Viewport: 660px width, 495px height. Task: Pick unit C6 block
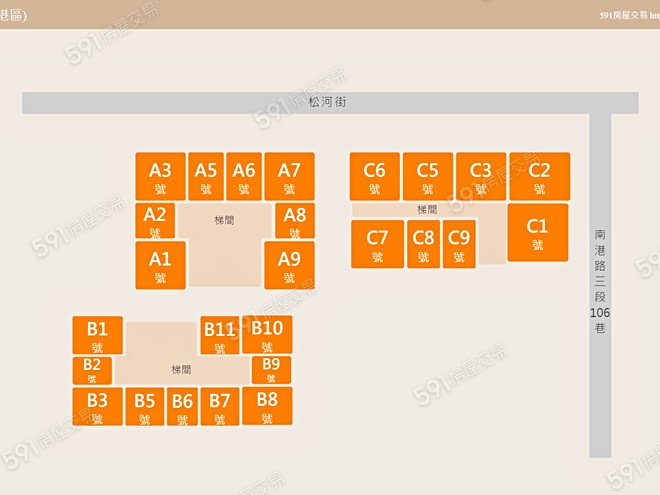(x=375, y=176)
